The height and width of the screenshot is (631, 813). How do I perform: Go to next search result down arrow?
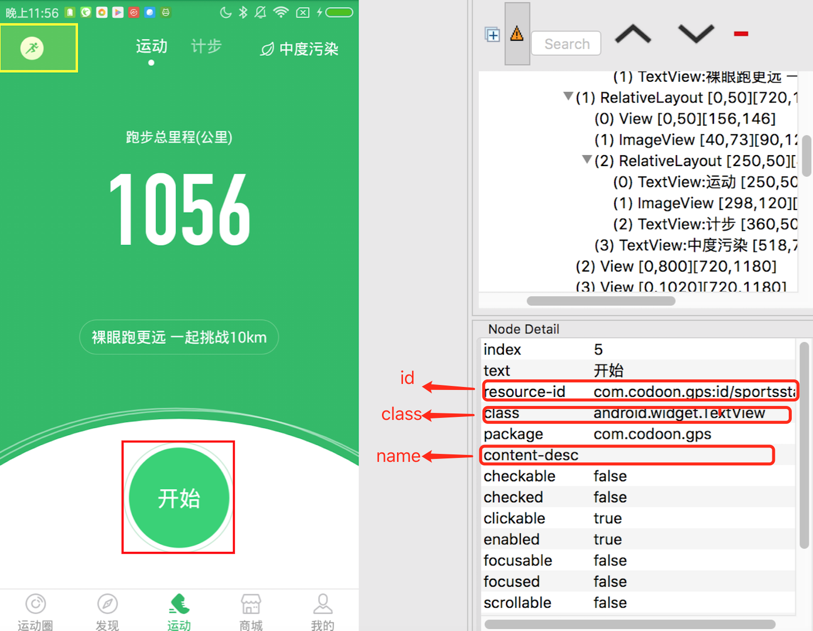click(x=696, y=34)
